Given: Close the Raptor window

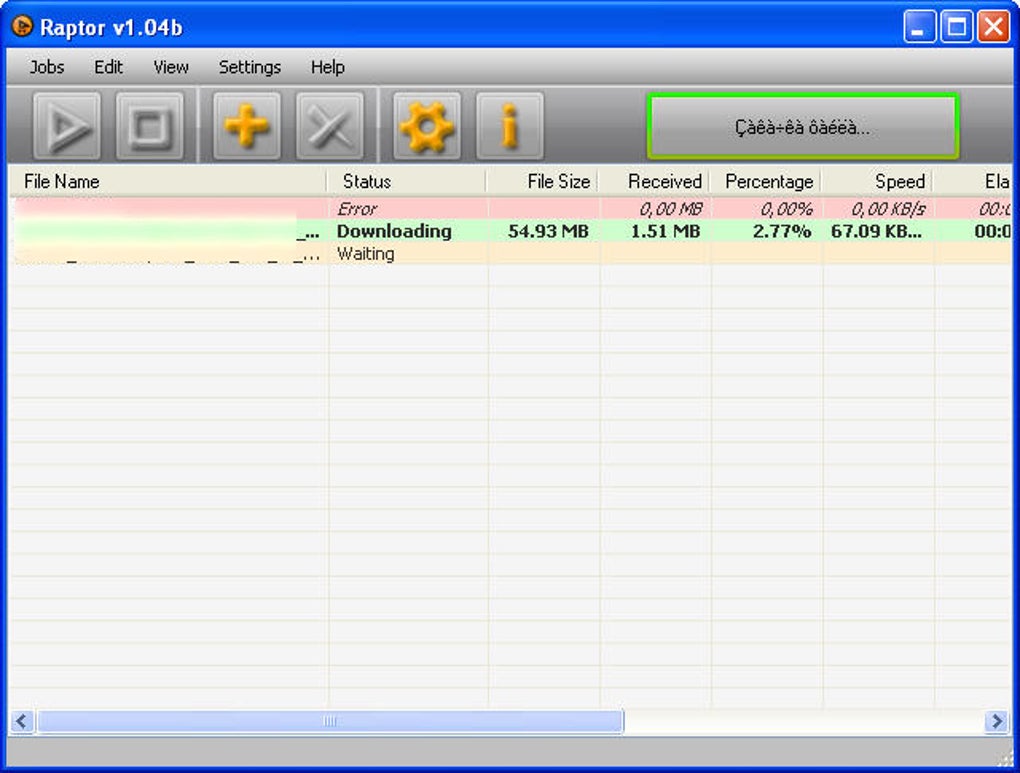Looking at the screenshot, I should pyautogui.click(x=993, y=27).
